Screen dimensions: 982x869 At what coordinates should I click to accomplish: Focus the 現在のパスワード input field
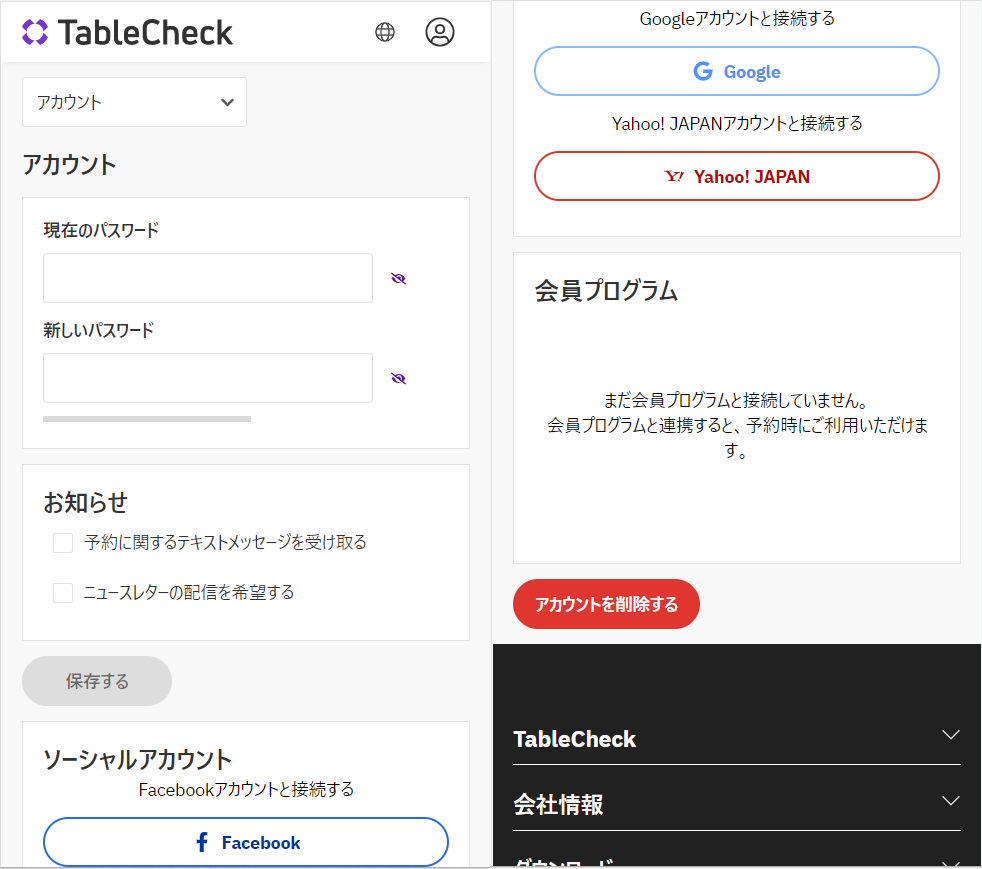coord(208,278)
